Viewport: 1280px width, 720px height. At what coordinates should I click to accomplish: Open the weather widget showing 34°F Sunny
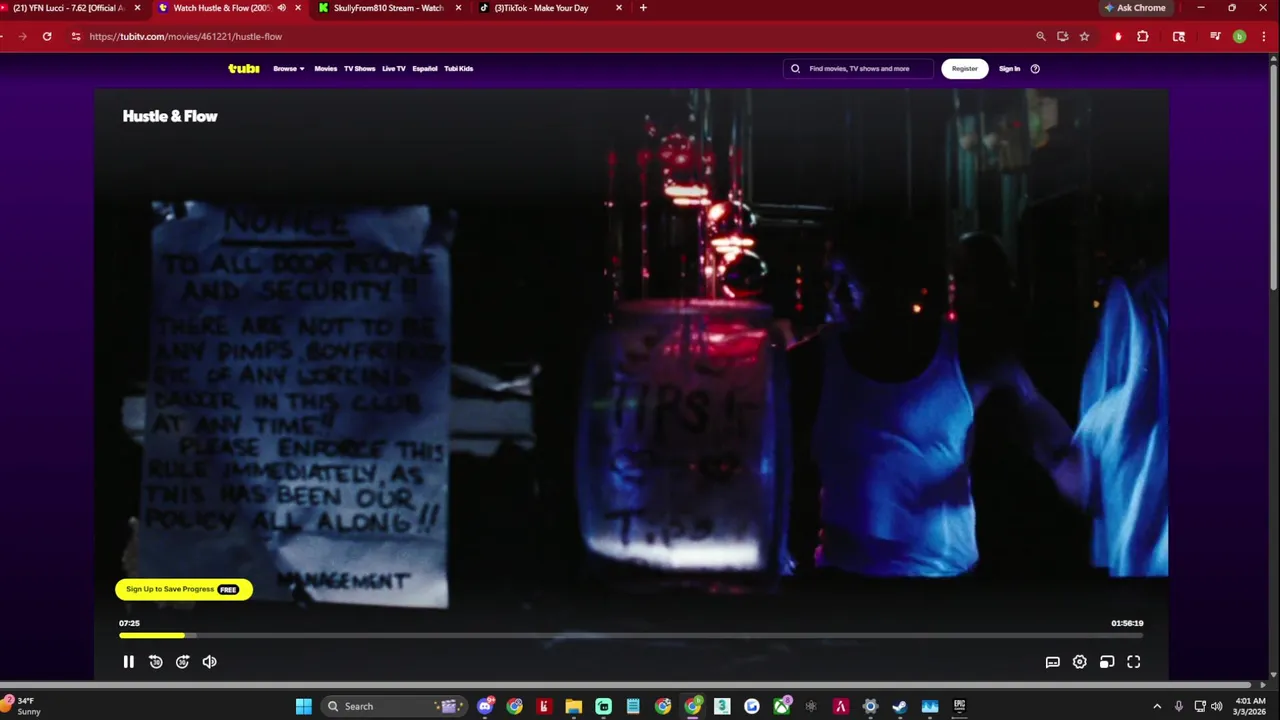22,706
